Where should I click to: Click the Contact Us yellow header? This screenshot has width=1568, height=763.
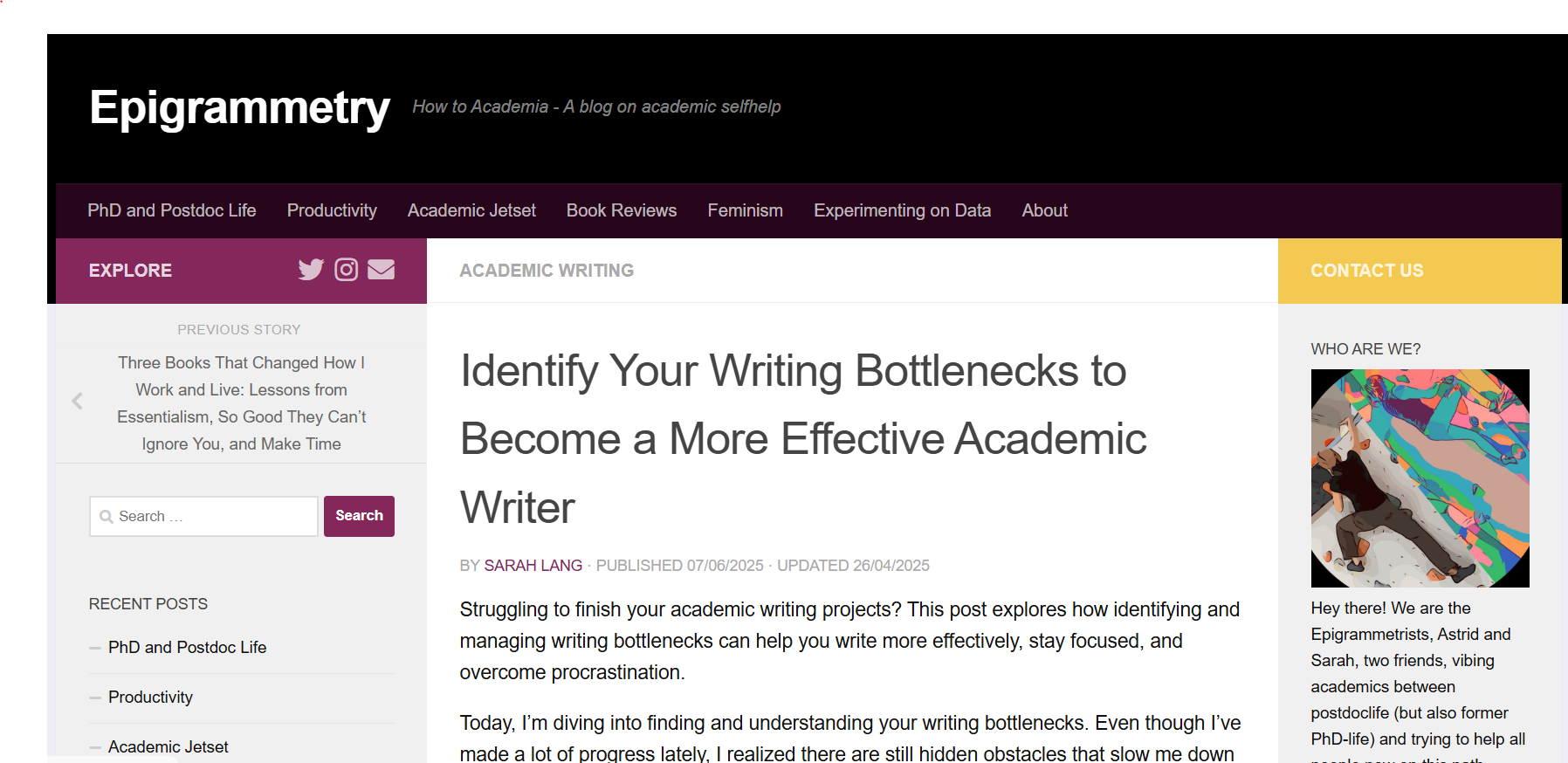(x=1420, y=271)
